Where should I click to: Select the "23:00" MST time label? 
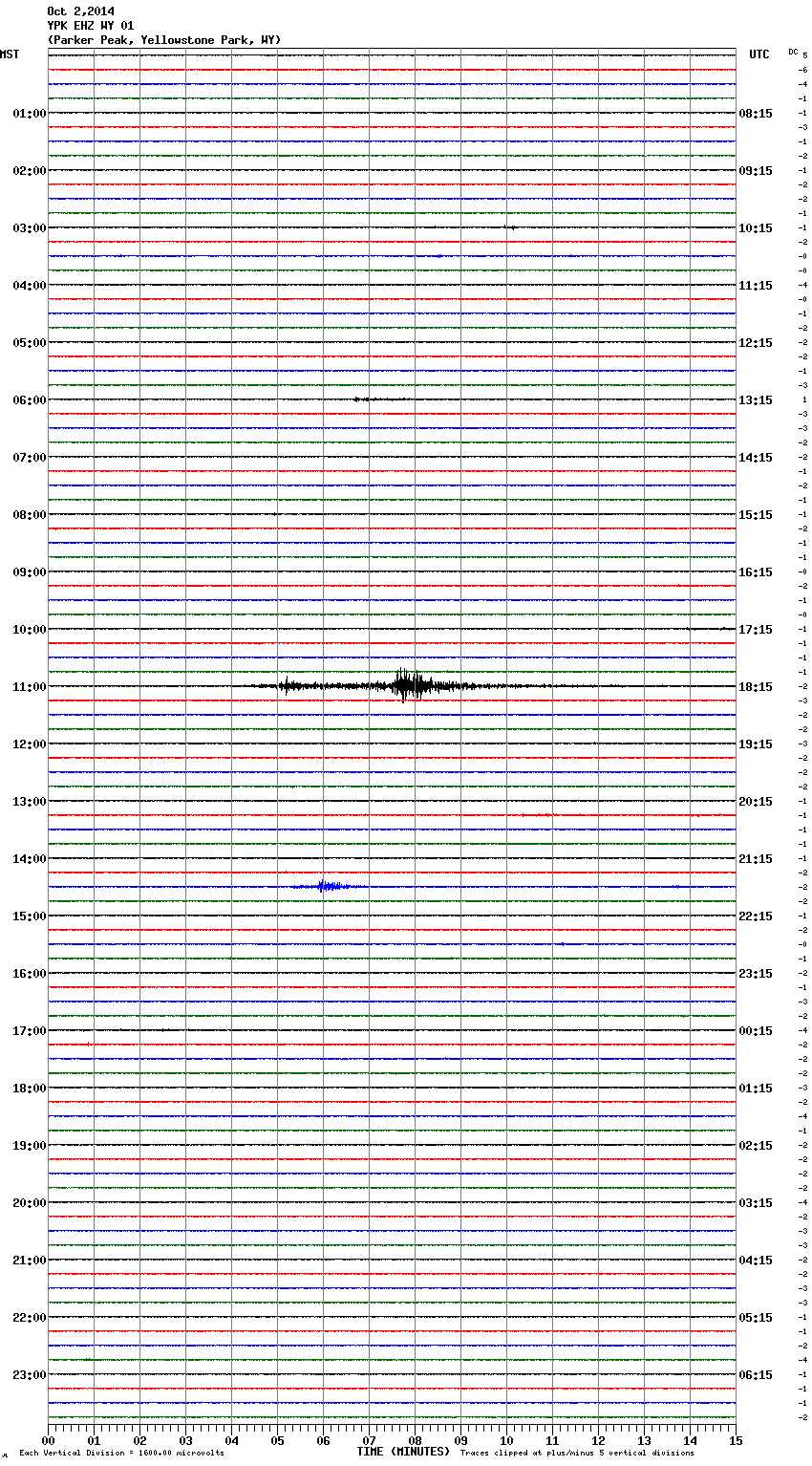(30, 1375)
